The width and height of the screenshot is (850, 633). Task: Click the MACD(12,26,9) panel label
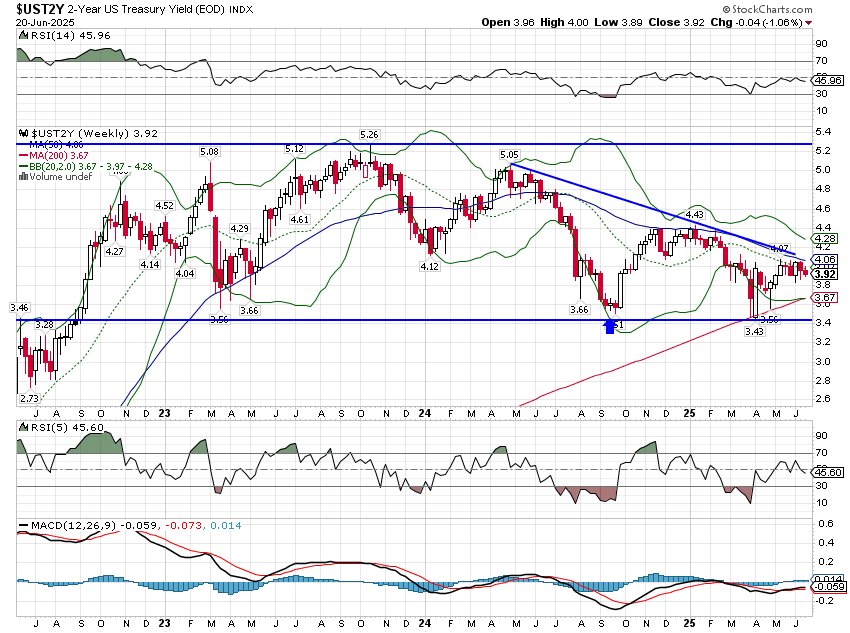[x=60, y=525]
